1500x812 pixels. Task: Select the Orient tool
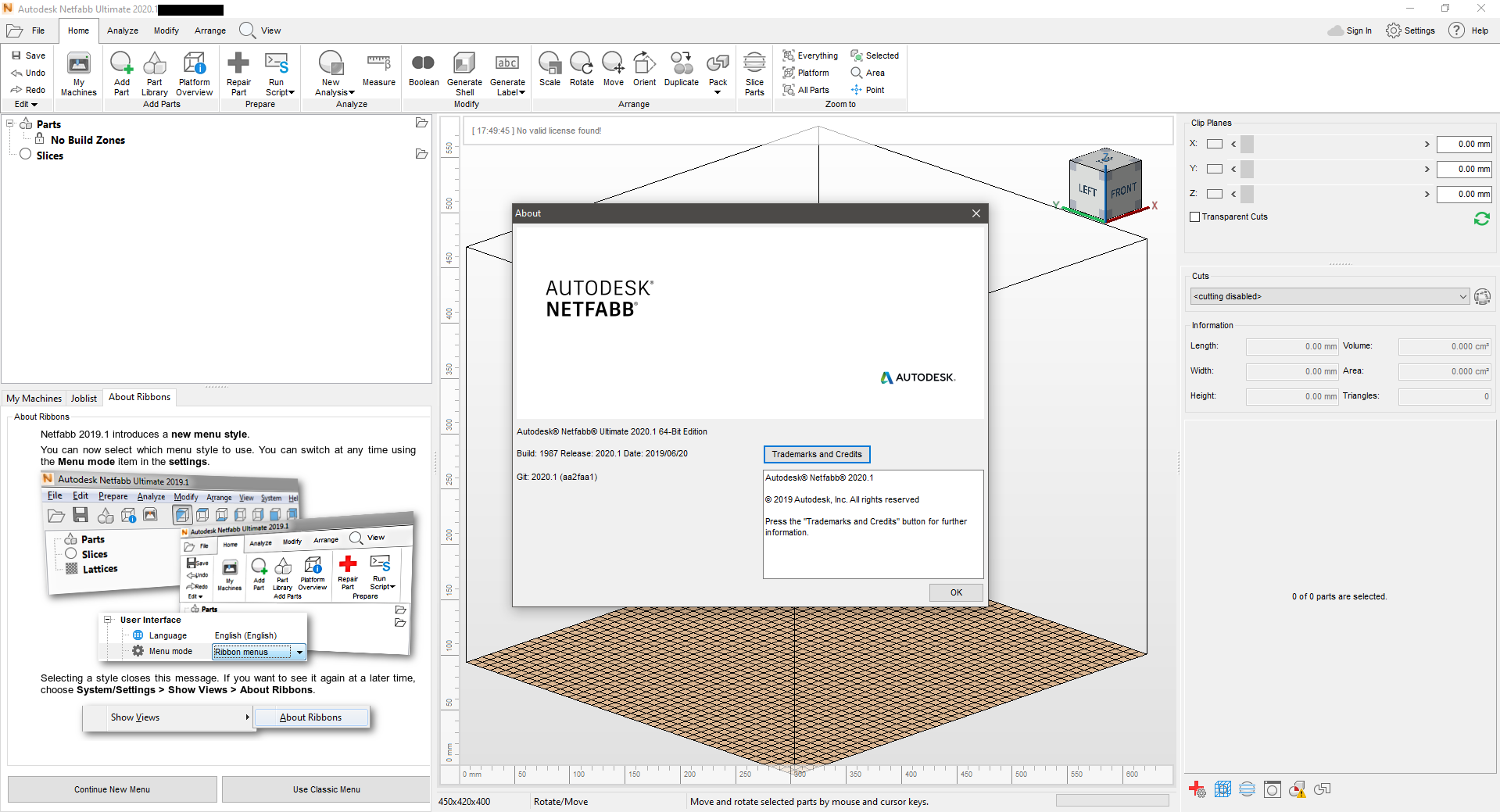coord(645,69)
